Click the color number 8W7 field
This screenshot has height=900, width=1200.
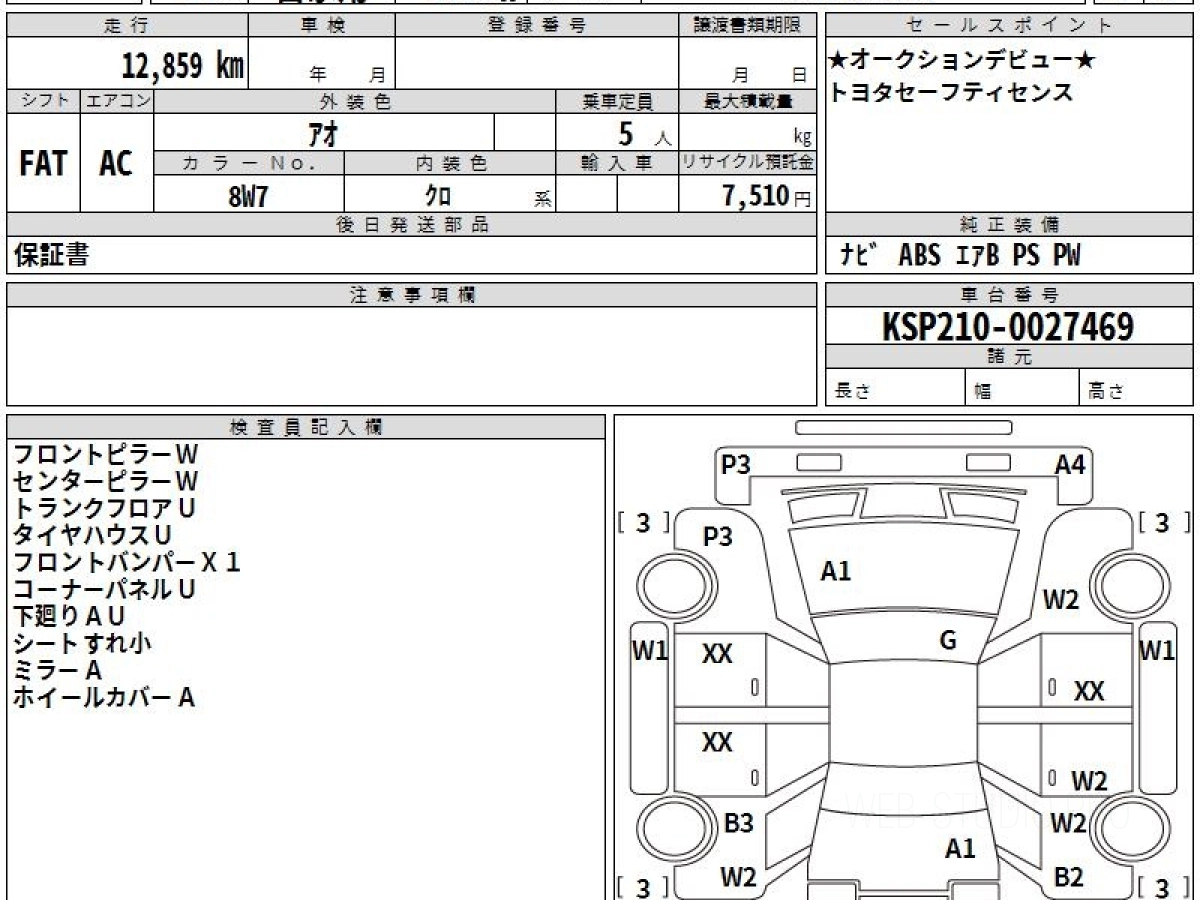pyautogui.click(x=249, y=196)
